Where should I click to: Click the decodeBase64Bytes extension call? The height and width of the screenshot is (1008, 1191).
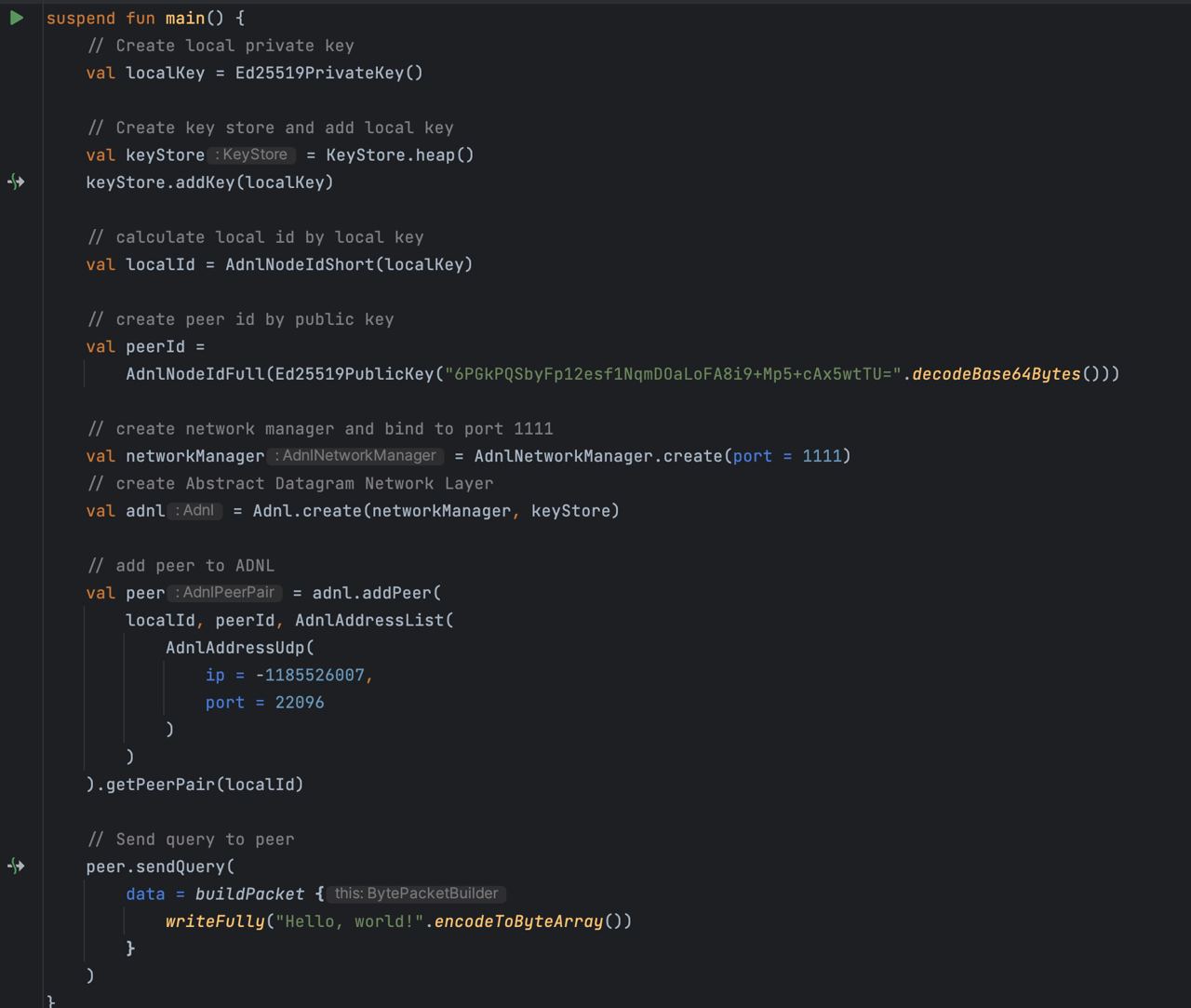[x=996, y=374]
